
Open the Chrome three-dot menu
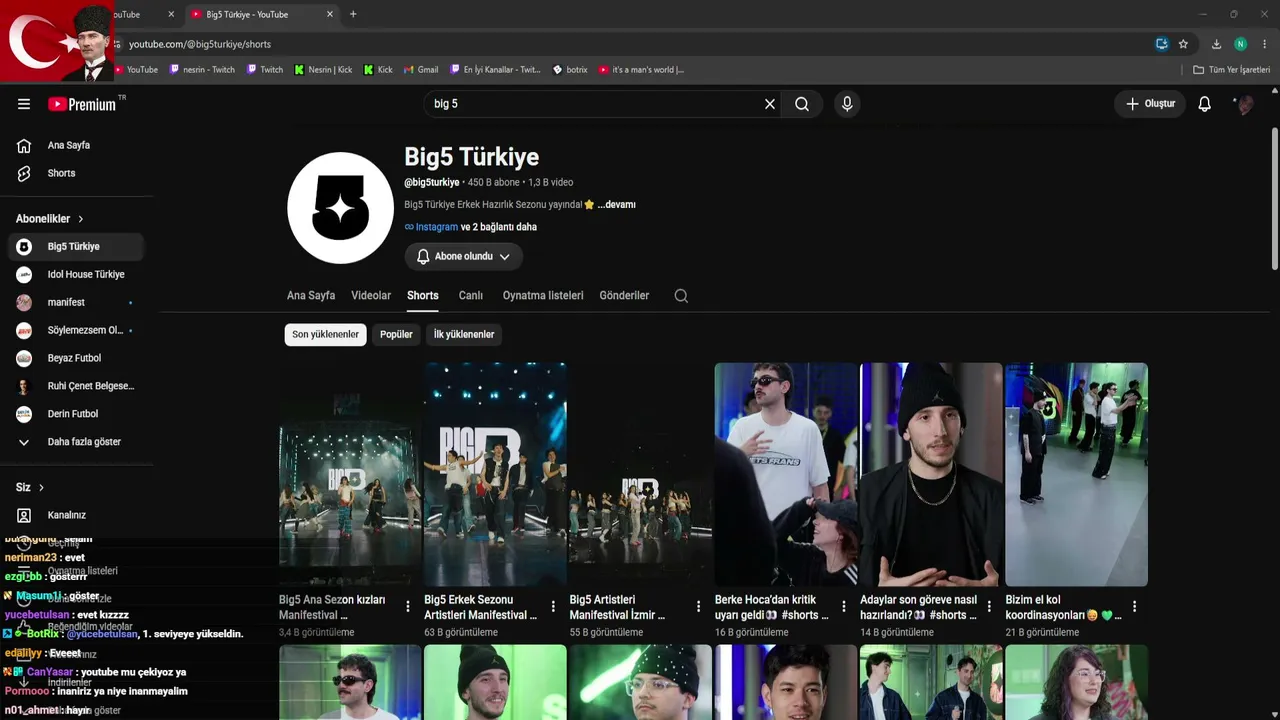coord(1265,44)
